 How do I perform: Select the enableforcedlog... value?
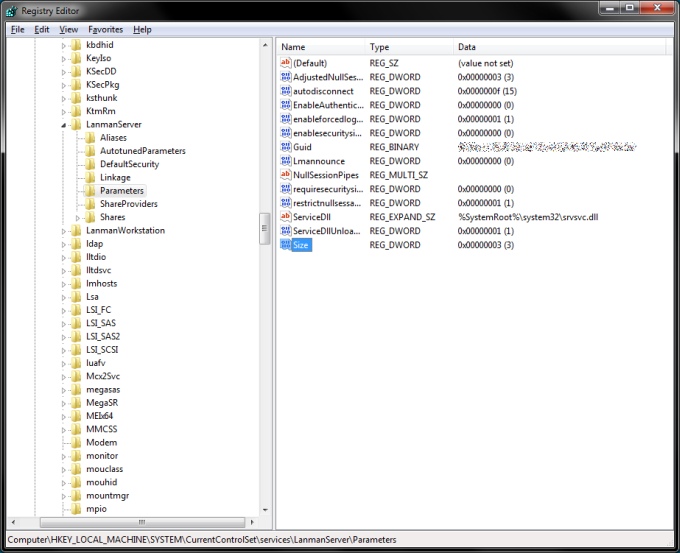[x=328, y=119]
